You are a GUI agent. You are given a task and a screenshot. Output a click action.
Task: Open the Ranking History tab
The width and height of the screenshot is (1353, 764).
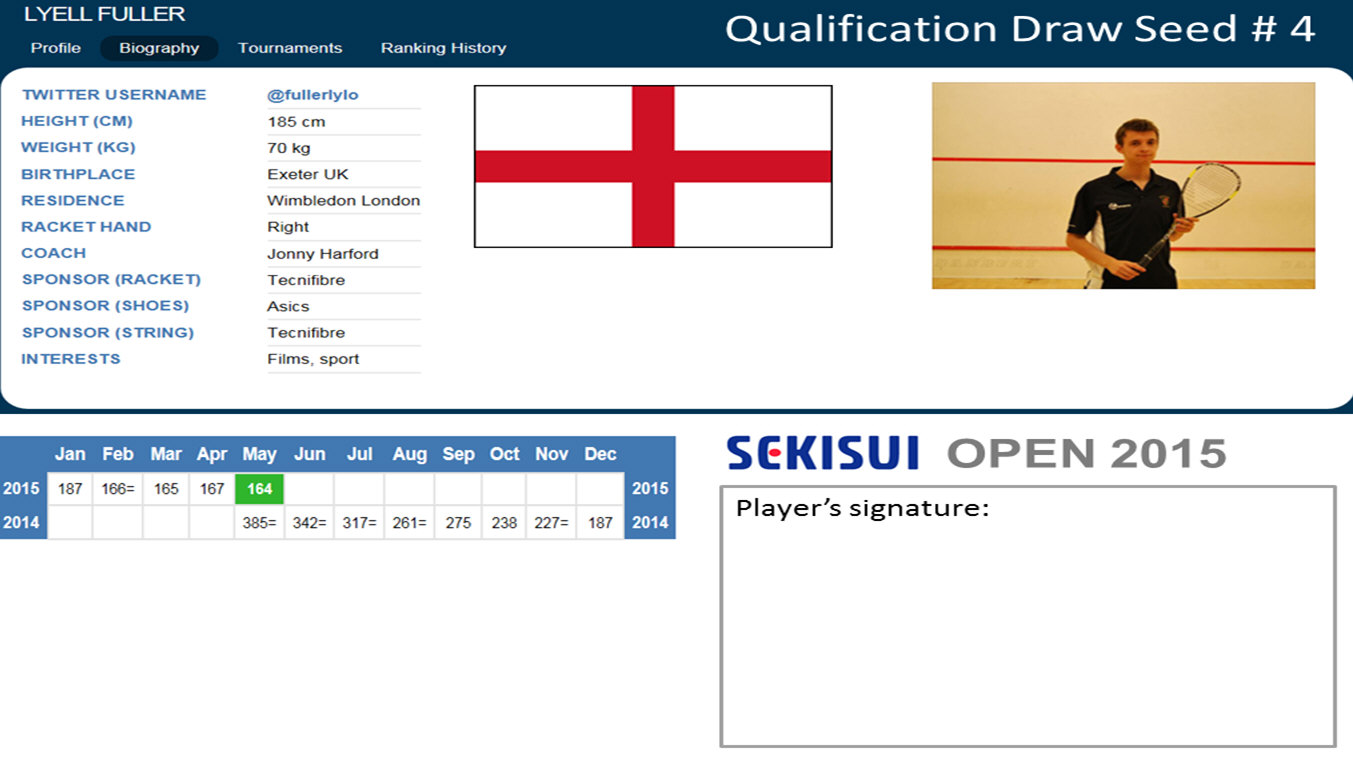(443, 48)
